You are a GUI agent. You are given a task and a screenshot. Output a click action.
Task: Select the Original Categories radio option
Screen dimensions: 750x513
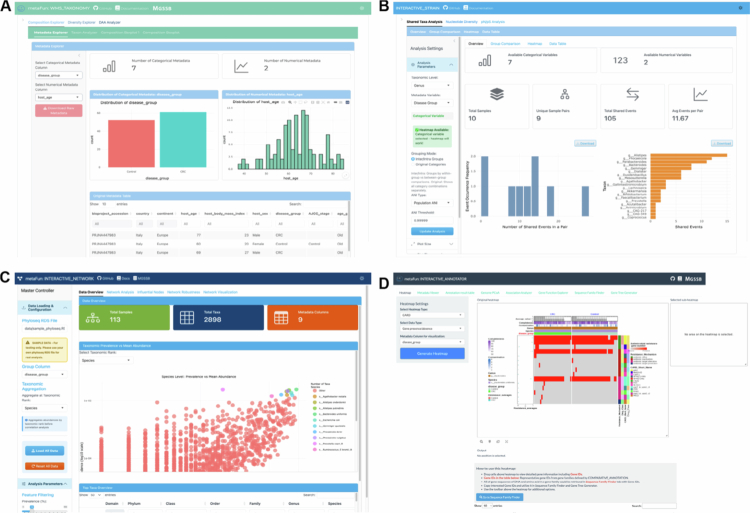click(413, 164)
